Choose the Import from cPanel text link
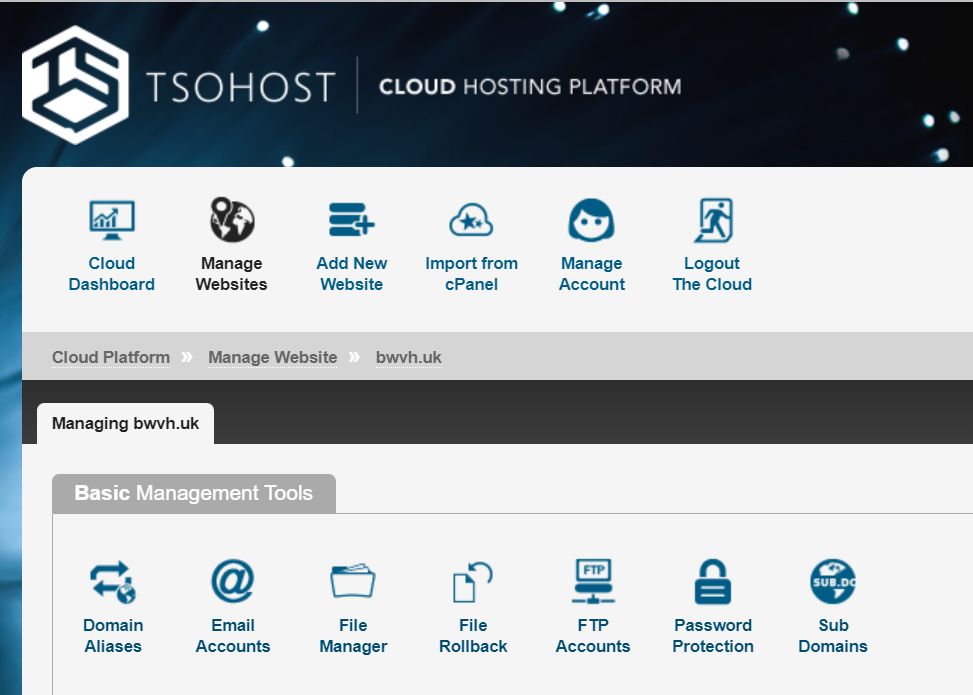The image size is (973, 695). coord(472,274)
